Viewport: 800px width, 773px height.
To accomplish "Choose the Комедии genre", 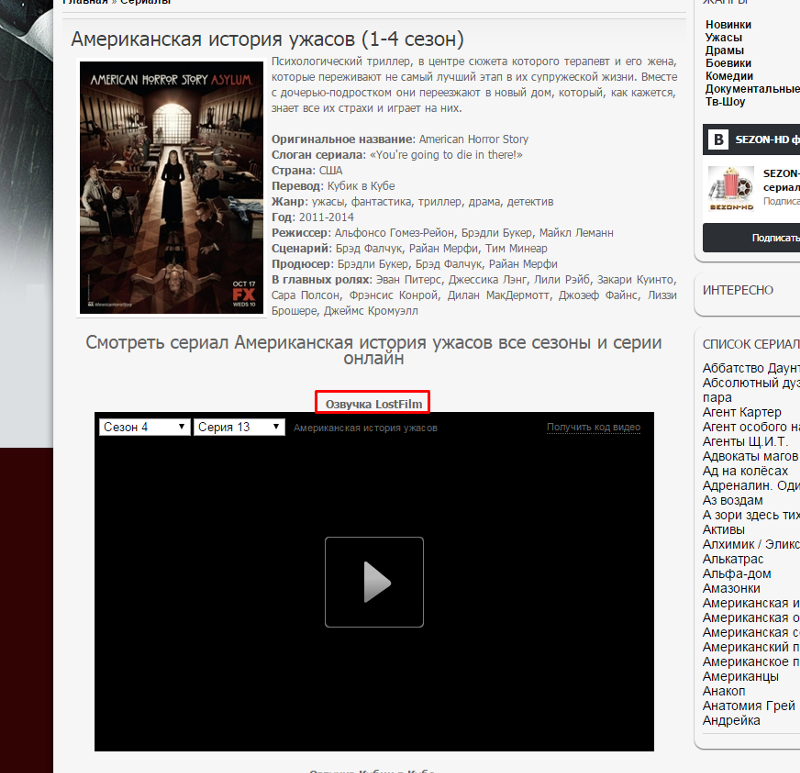I will [x=729, y=76].
